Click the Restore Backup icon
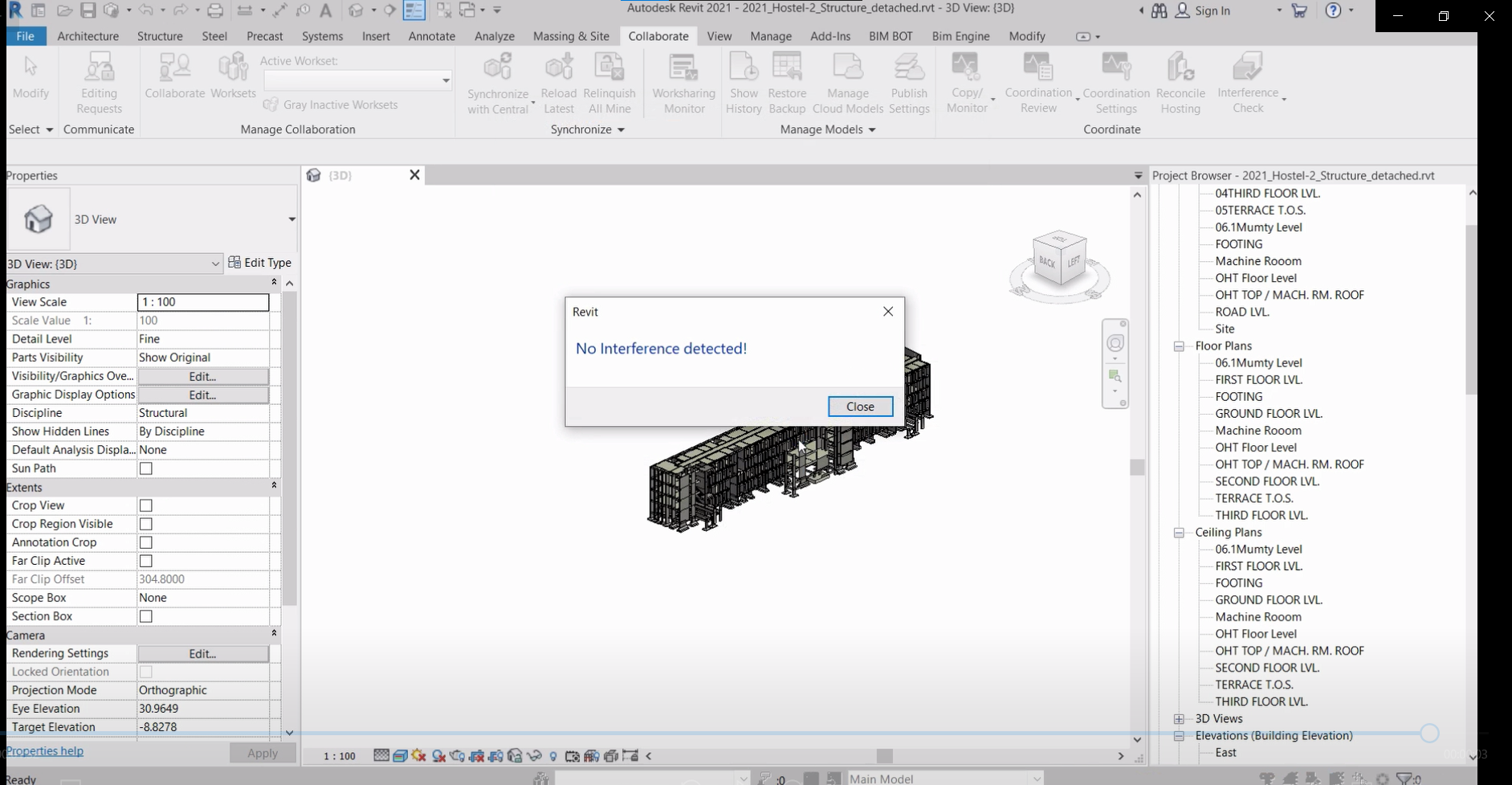The width and height of the screenshot is (1512, 785). 787,67
